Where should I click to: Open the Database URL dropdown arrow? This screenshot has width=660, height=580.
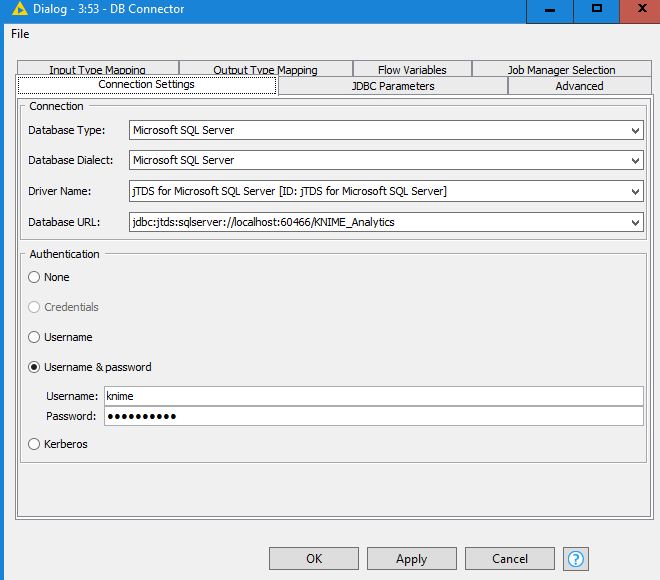(635, 222)
